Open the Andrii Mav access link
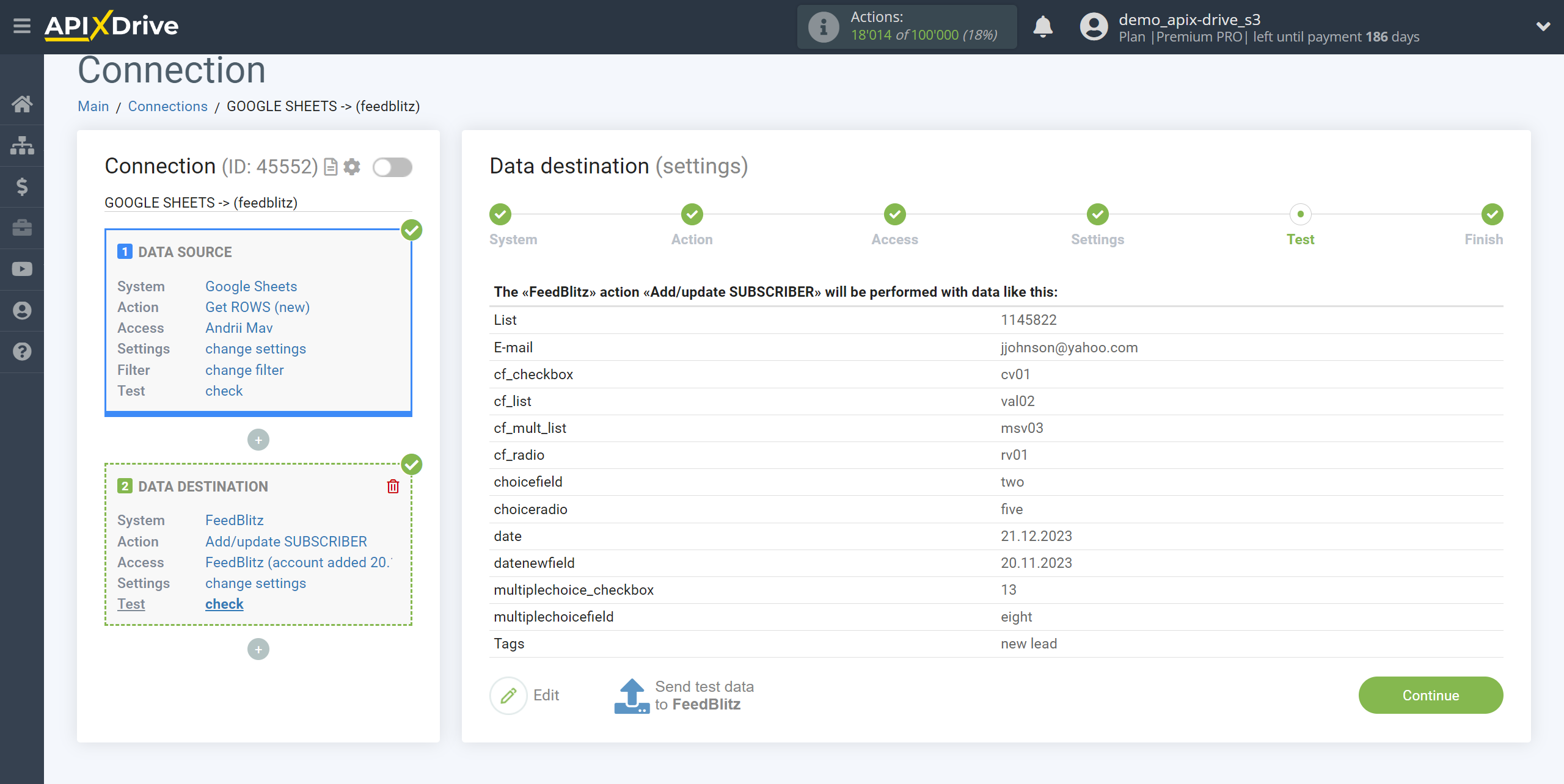The image size is (1564, 784). 239,328
